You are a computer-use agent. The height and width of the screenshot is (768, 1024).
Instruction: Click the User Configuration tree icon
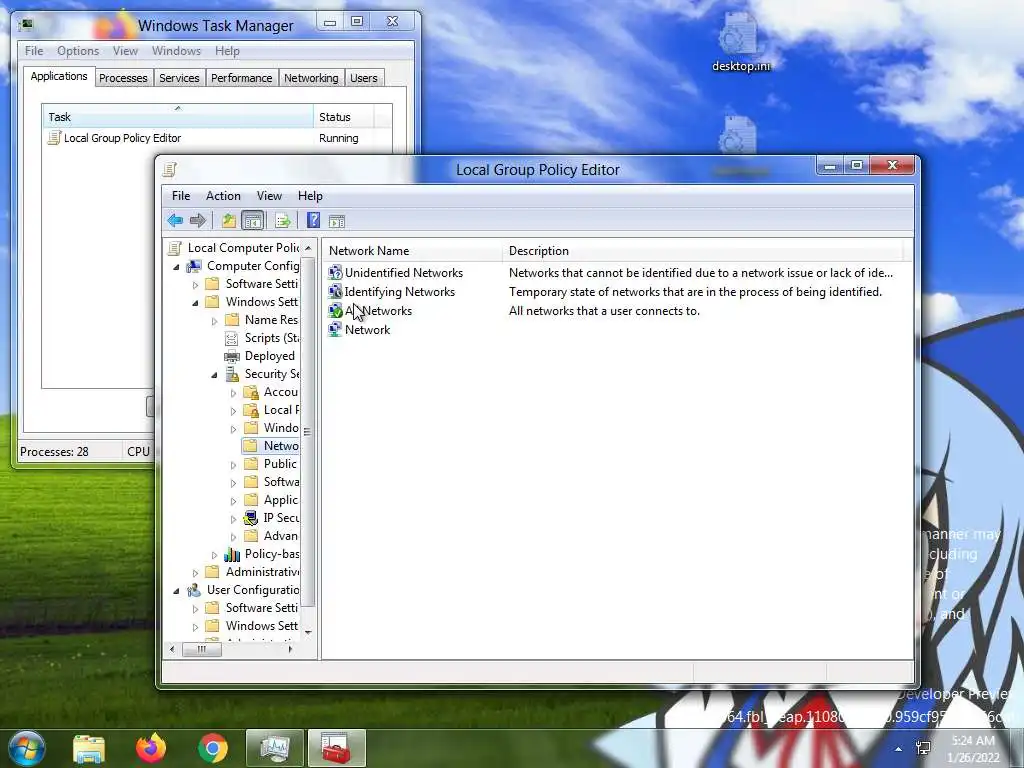194,590
